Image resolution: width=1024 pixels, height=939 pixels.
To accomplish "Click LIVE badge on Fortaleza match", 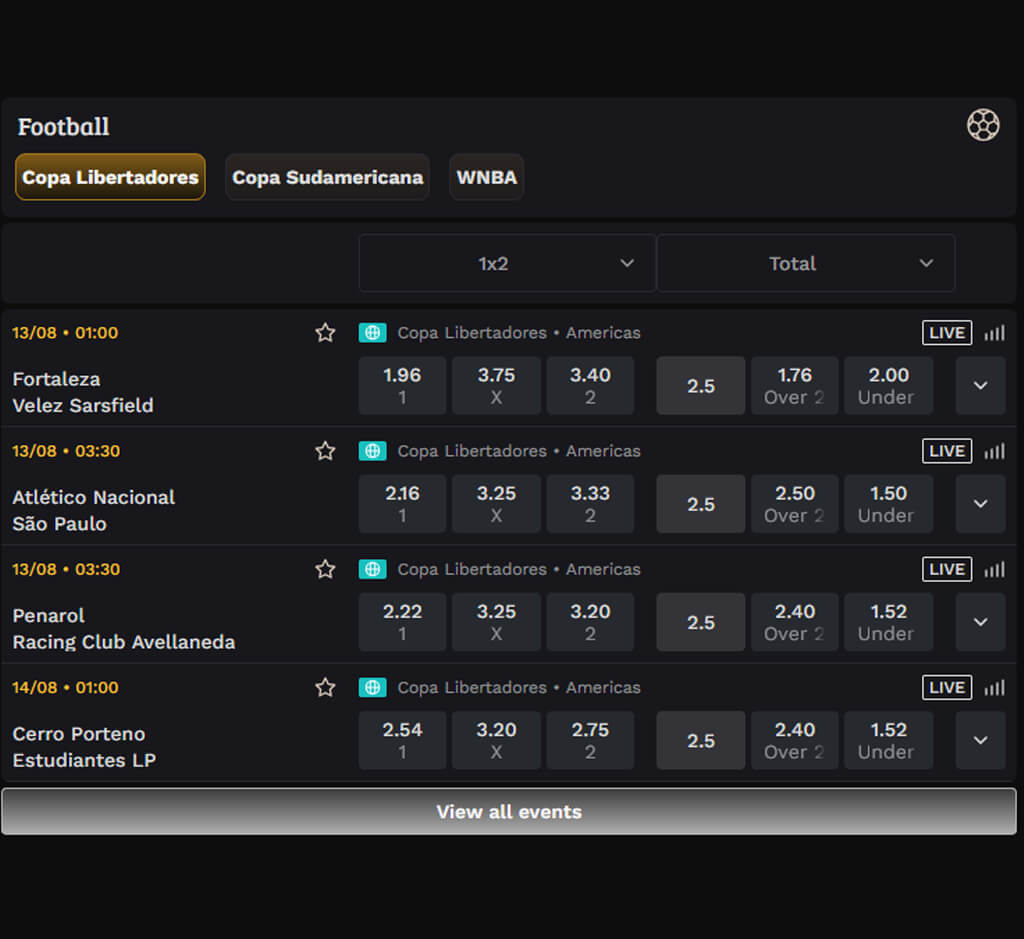I will [x=947, y=333].
